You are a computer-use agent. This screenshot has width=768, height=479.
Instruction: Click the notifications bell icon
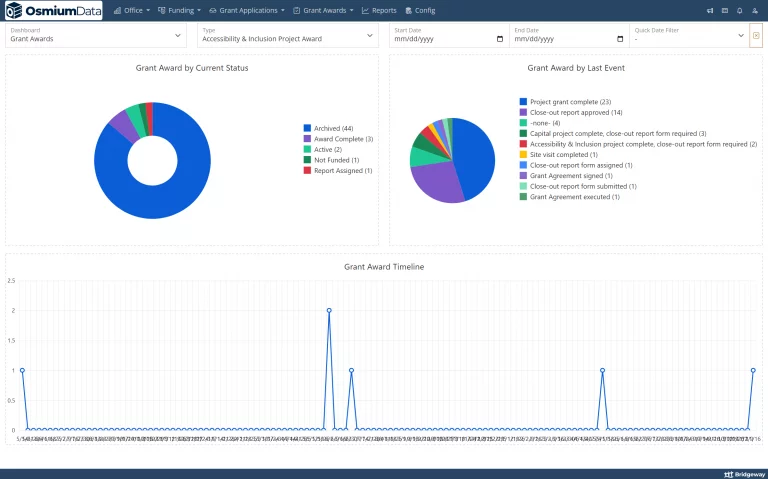(x=740, y=10)
